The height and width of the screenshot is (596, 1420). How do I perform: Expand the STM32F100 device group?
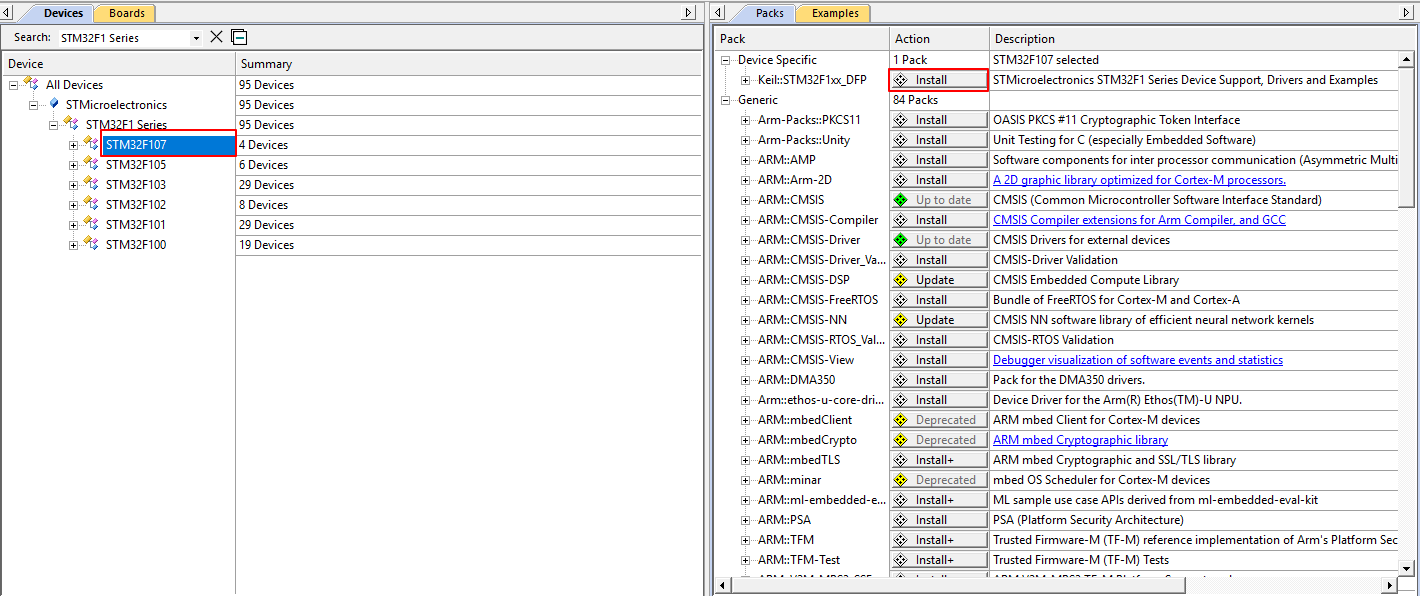73,245
